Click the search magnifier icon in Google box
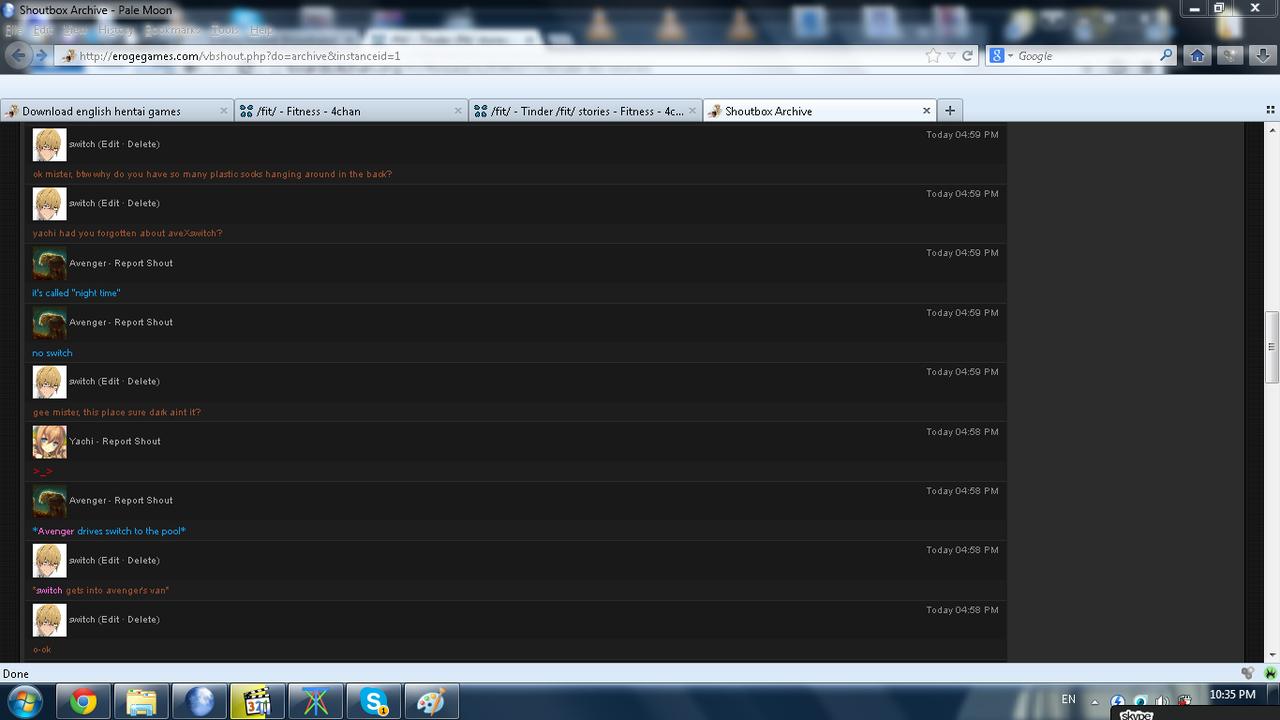 (x=1166, y=56)
